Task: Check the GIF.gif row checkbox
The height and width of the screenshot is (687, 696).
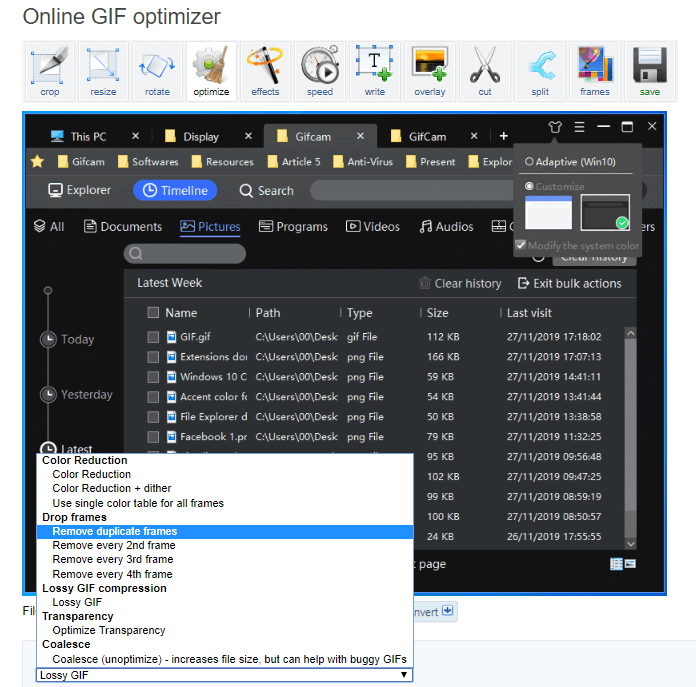Action: pyautogui.click(x=153, y=337)
